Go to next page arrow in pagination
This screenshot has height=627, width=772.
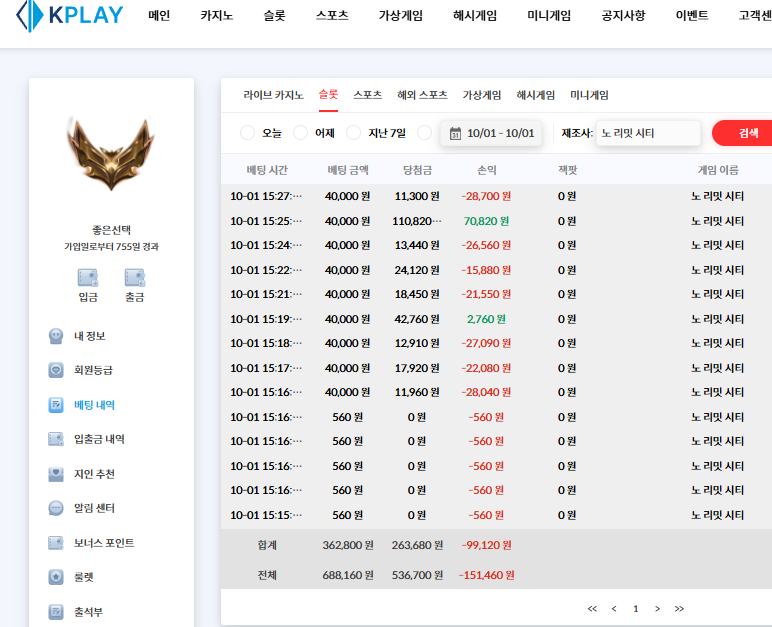[x=657, y=608]
